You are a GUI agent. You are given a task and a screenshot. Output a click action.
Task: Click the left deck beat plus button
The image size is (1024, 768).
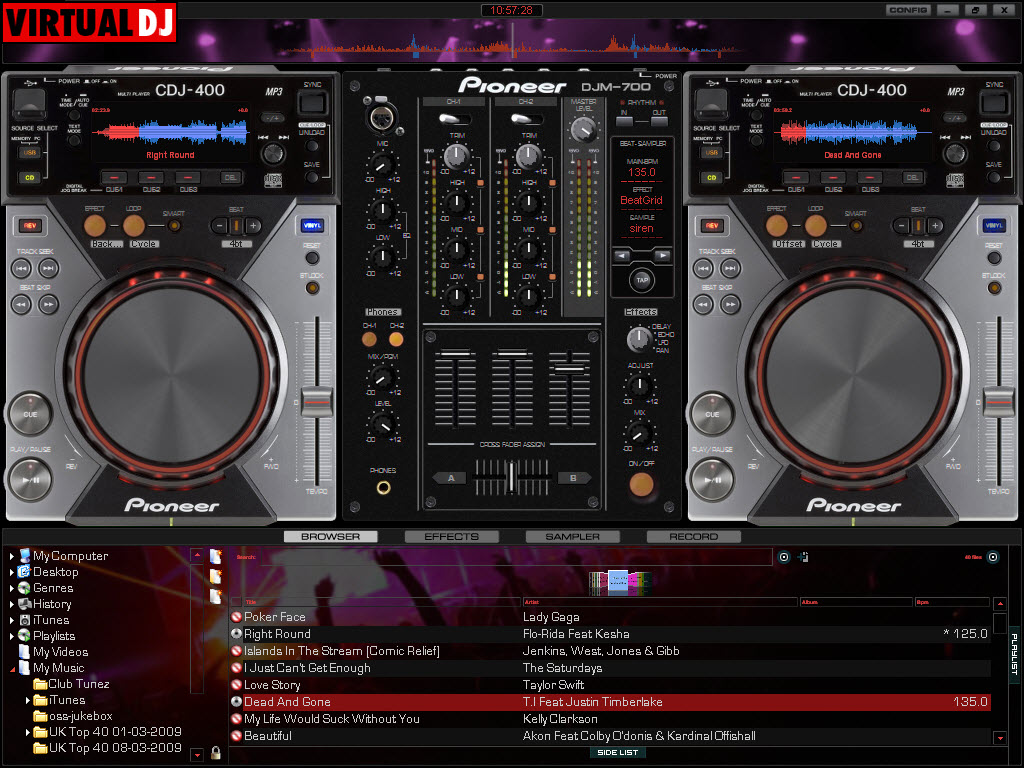[x=254, y=226]
